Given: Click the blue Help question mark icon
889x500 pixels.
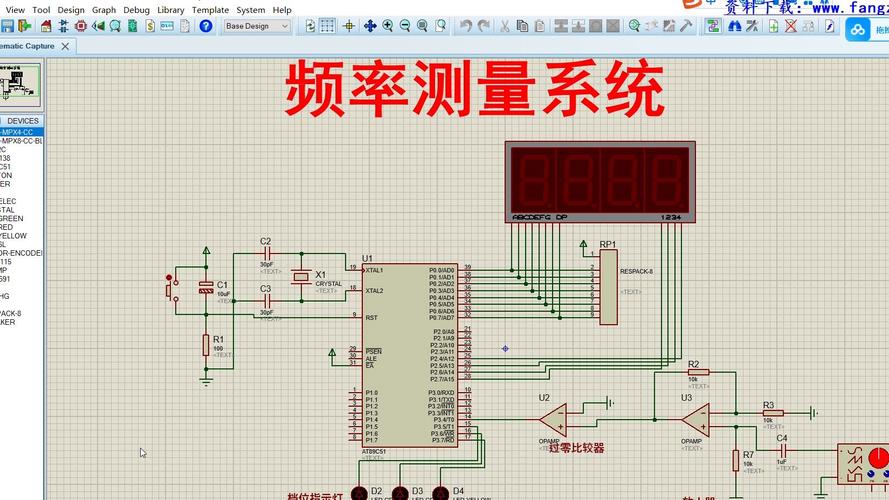Looking at the screenshot, I should [206, 26].
